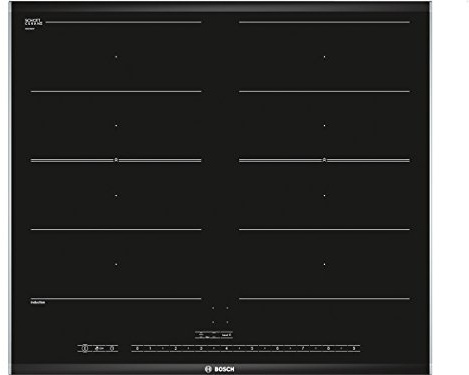This screenshot has height=375, width=469.
Task: Tap the Schott Ceran logo
Action: (x=34, y=22)
